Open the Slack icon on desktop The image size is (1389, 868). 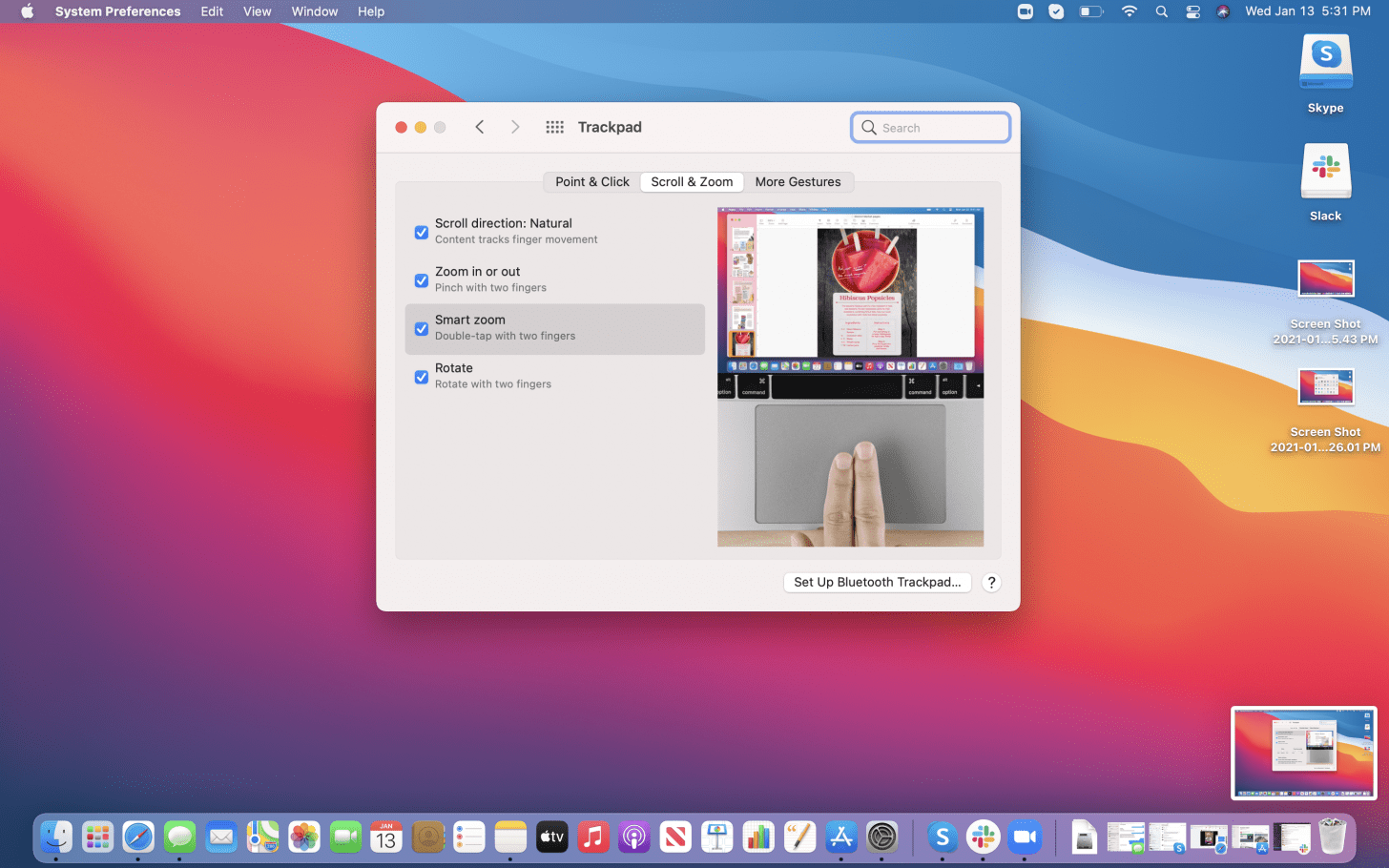point(1325,174)
